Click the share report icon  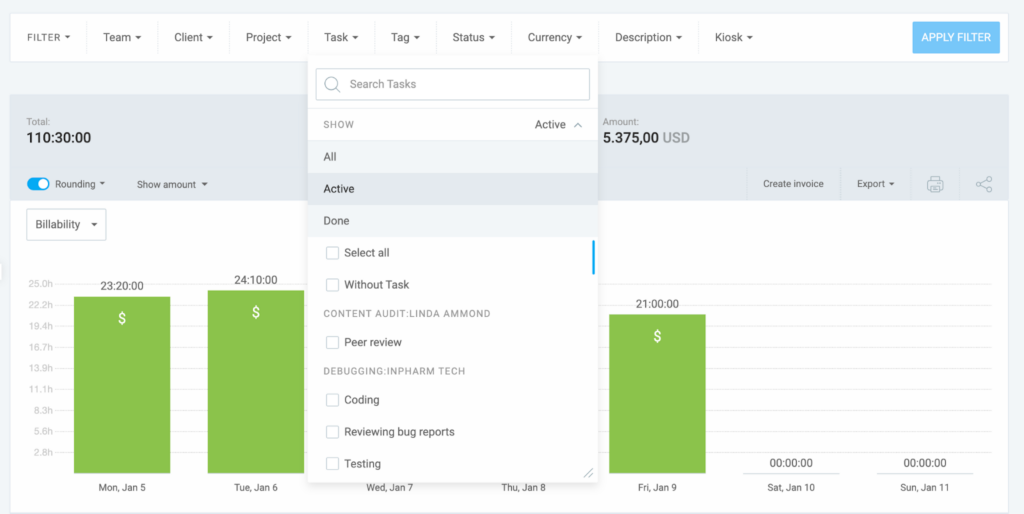984,184
